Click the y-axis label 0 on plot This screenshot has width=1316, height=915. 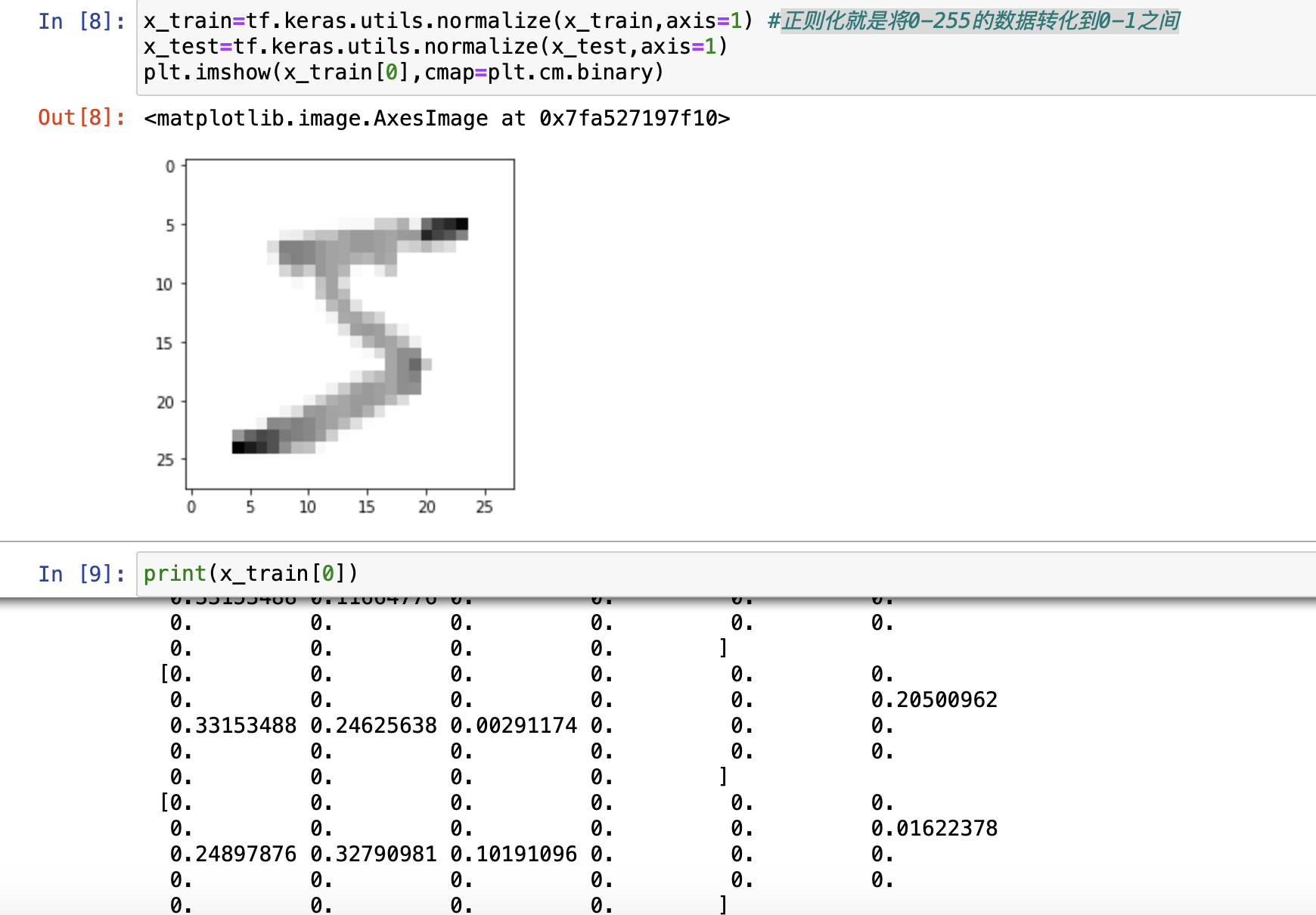click(169, 165)
